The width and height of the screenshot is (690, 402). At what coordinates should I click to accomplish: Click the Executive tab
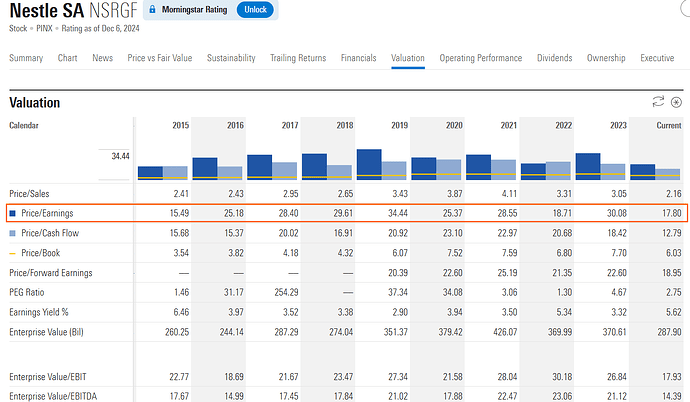(x=657, y=58)
